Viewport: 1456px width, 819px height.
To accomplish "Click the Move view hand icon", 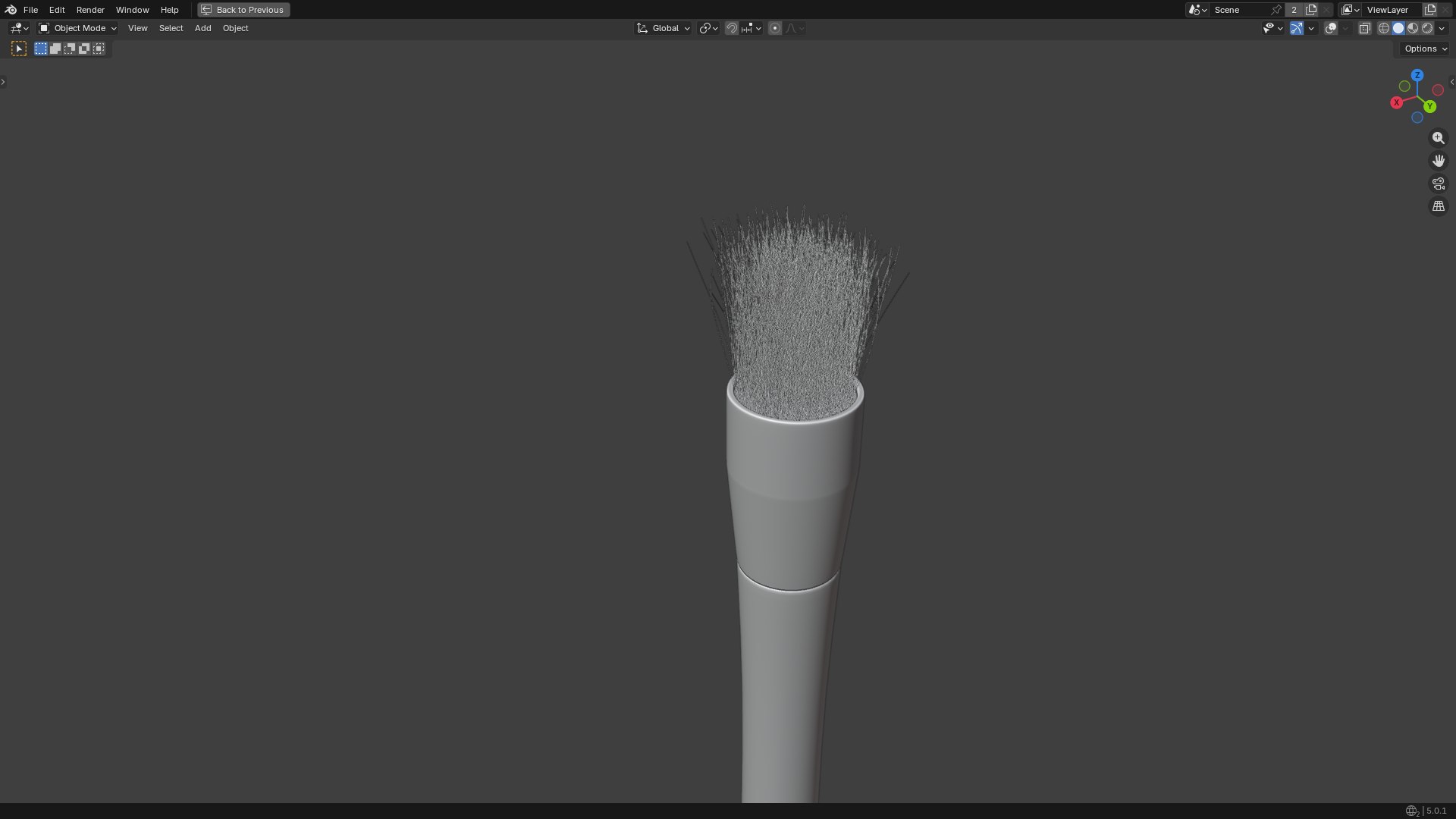I will coord(1438,161).
